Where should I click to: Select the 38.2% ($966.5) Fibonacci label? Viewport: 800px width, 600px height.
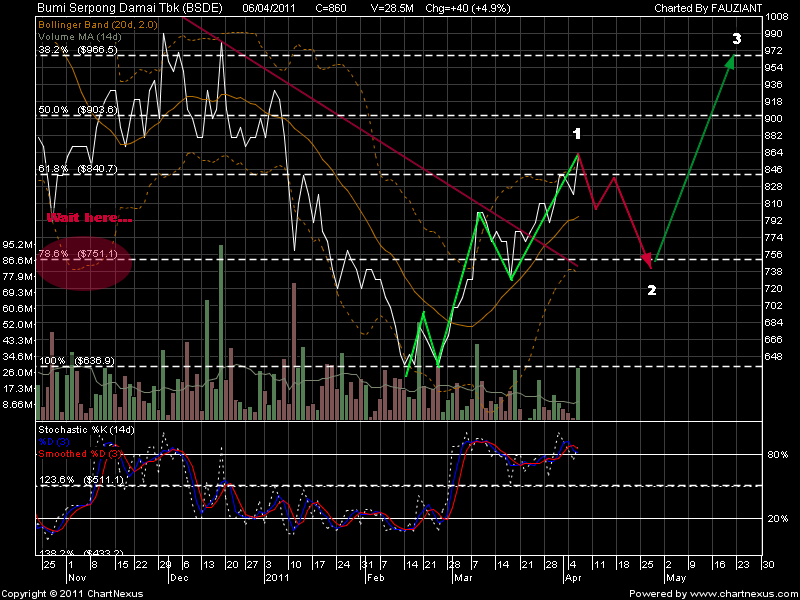(x=78, y=50)
